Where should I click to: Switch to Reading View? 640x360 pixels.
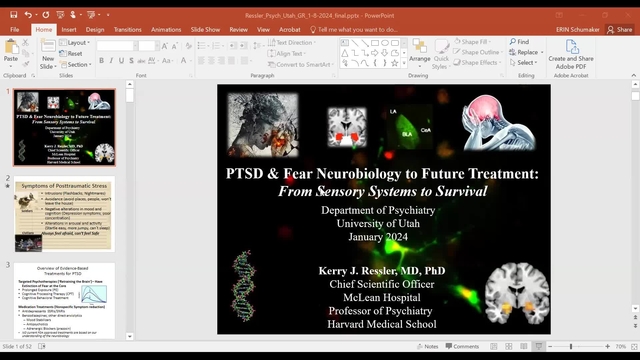point(524,346)
